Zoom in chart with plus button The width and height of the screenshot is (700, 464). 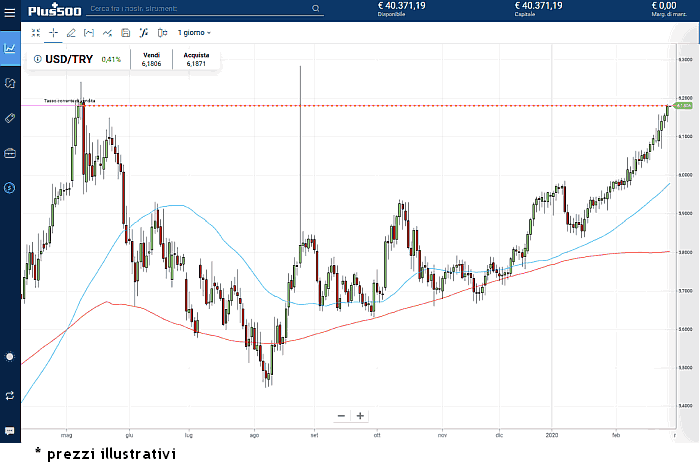[360, 415]
